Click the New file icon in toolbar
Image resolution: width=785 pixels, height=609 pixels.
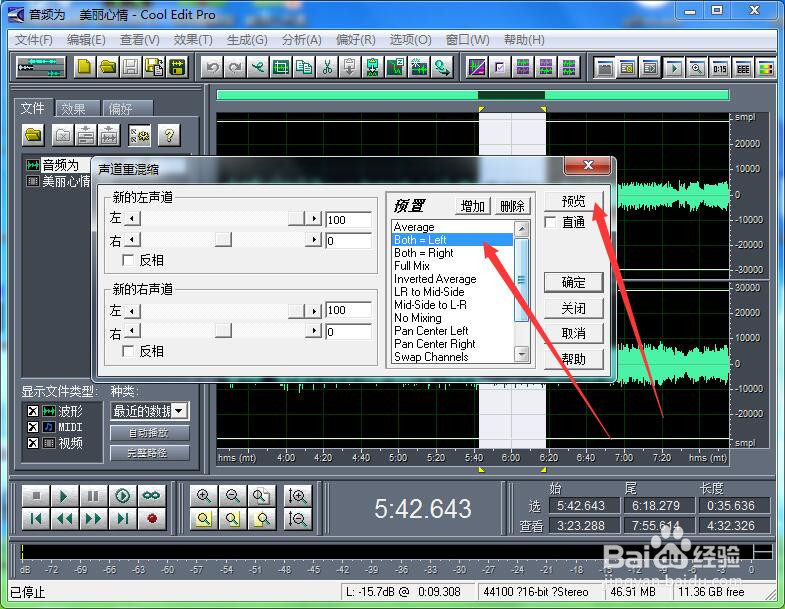click(x=85, y=67)
